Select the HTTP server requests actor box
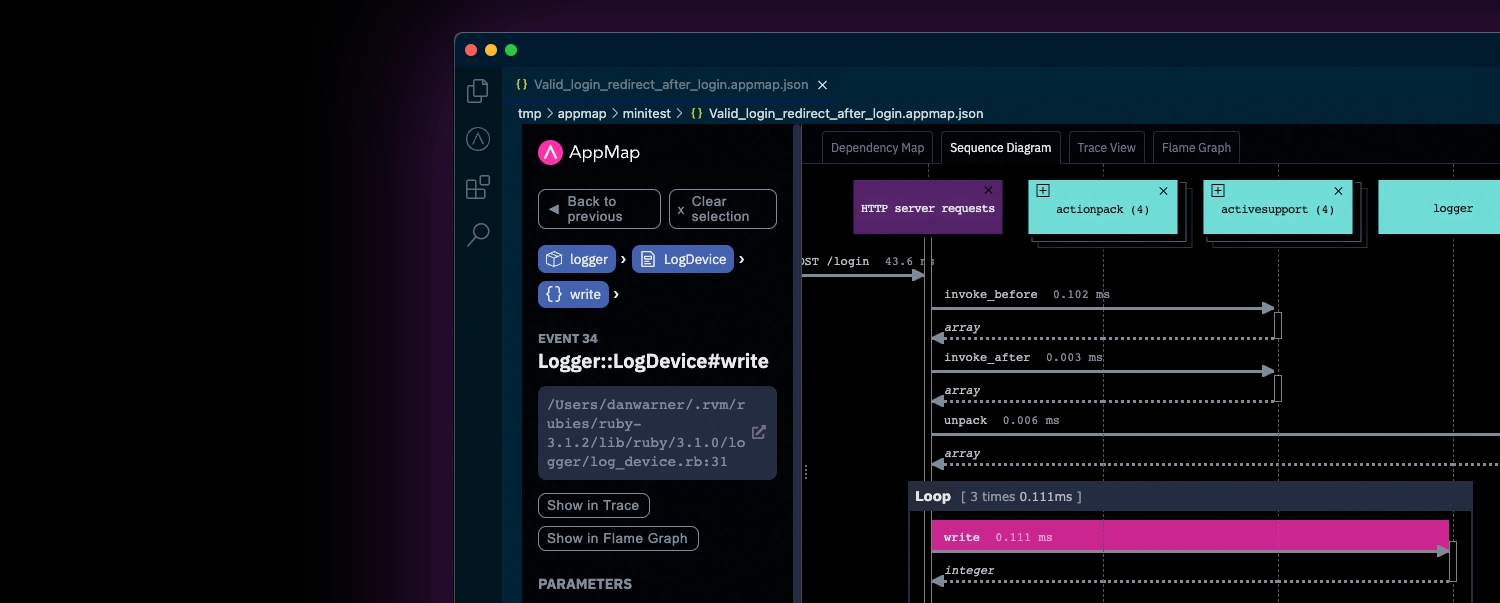Image resolution: width=1500 pixels, height=603 pixels. (x=928, y=207)
